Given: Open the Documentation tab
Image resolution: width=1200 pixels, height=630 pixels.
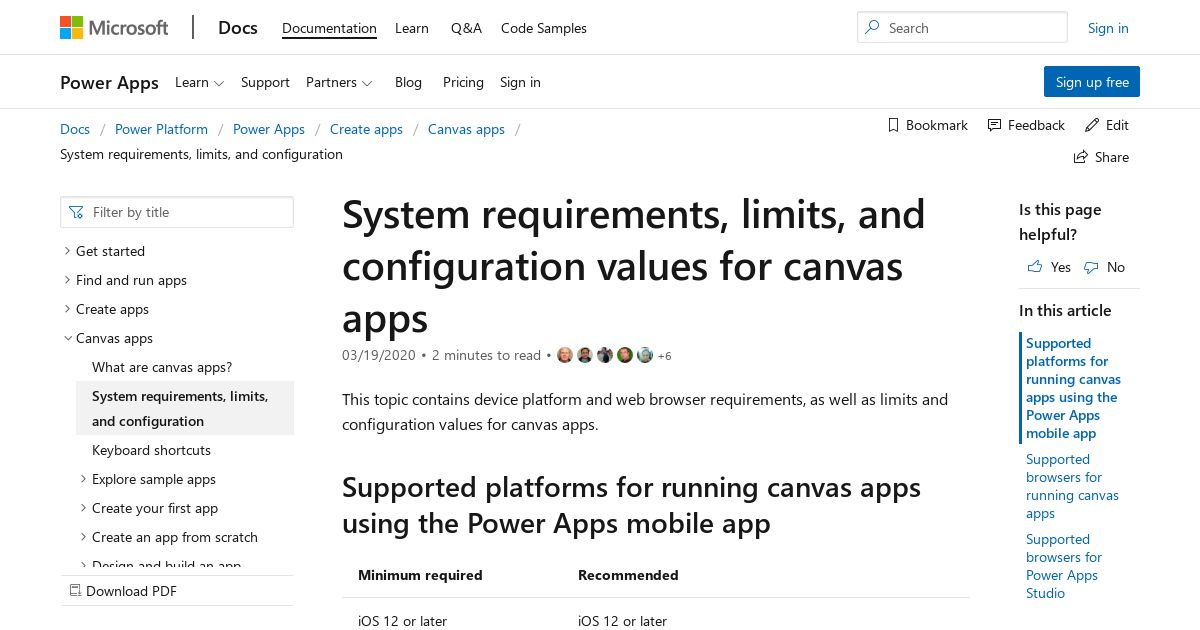Looking at the screenshot, I should (329, 28).
